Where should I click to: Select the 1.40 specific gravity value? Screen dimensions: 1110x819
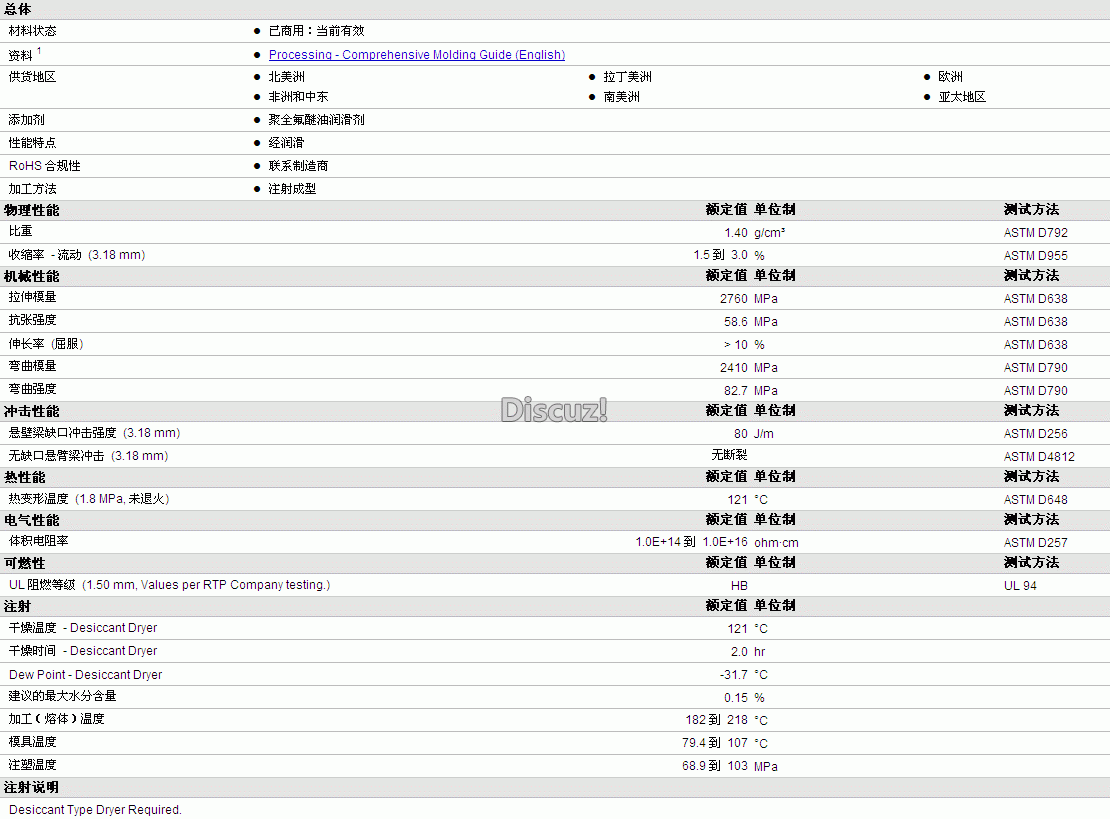pyautogui.click(x=736, y=233)
